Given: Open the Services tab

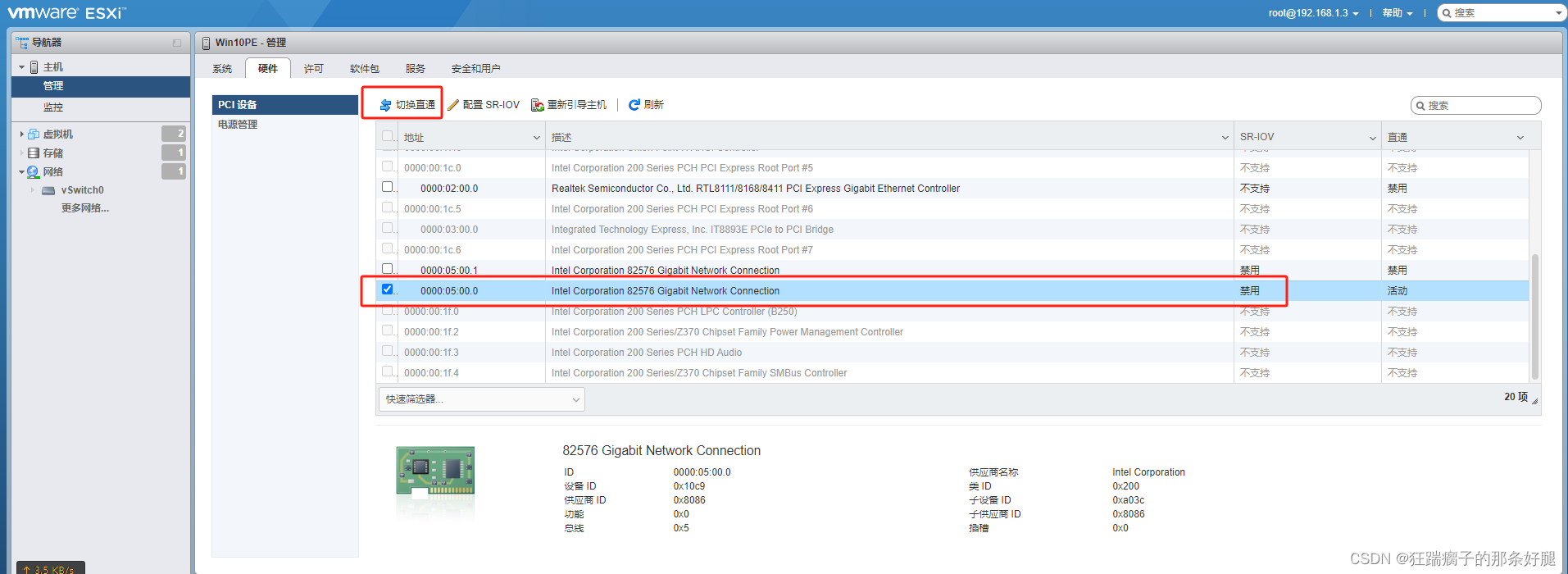Looking at the screenshot, I should coord(416,69).
